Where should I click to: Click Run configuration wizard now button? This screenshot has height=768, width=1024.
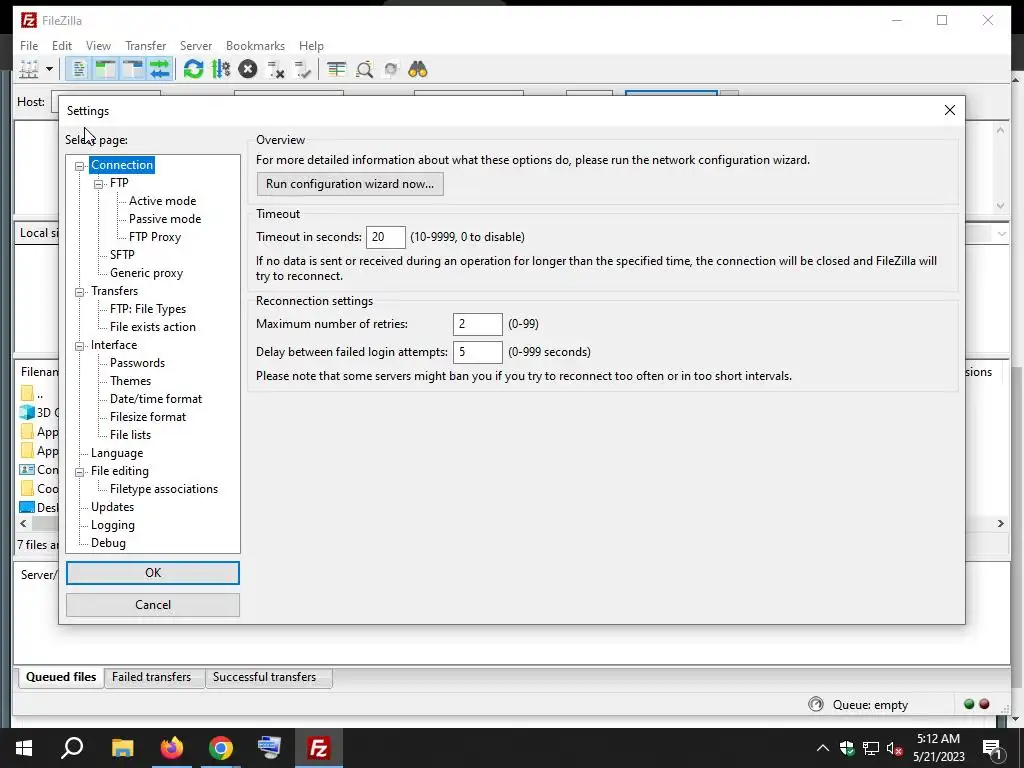pyautogui.click(x=350, y=184)
